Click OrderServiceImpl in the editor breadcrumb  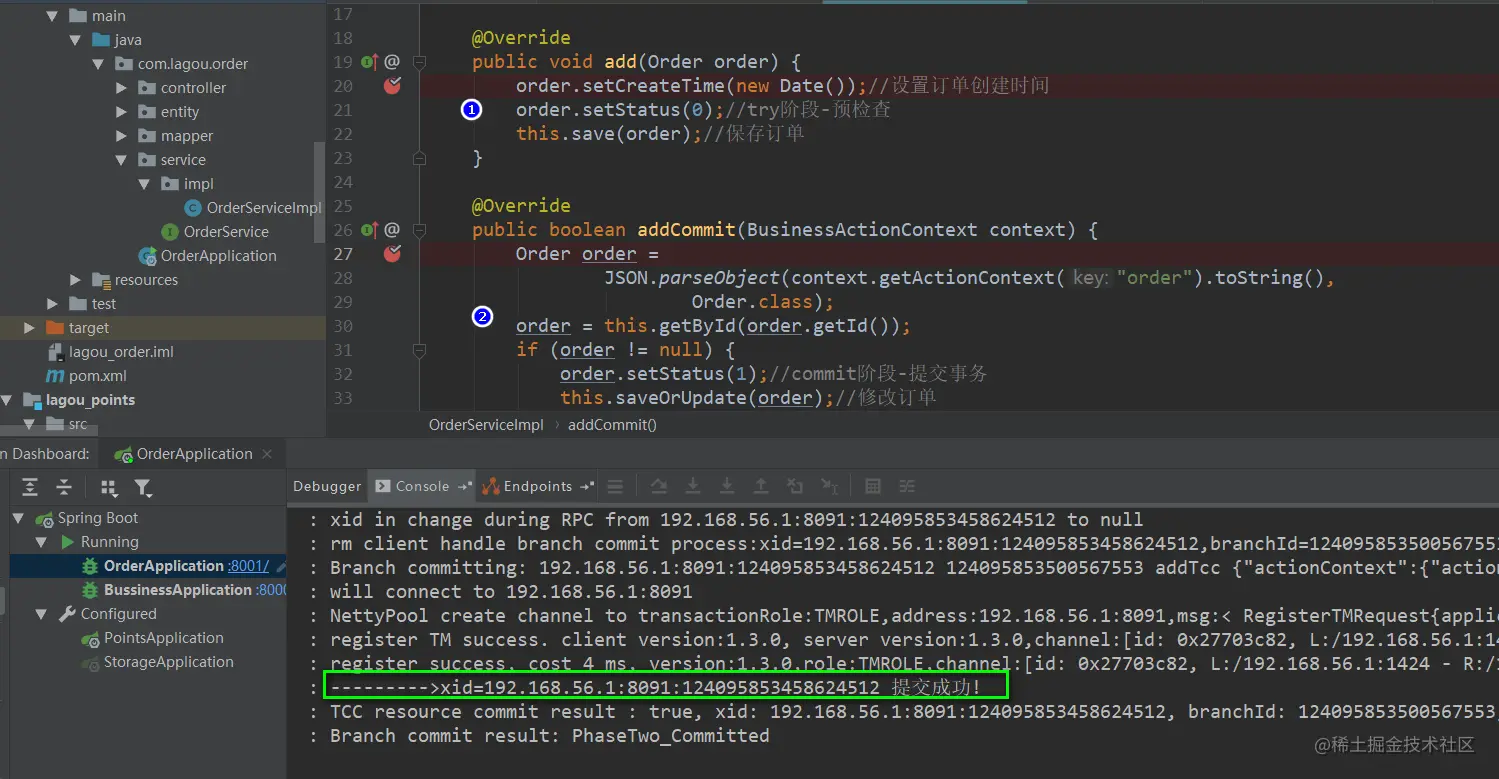pos(486,424)
